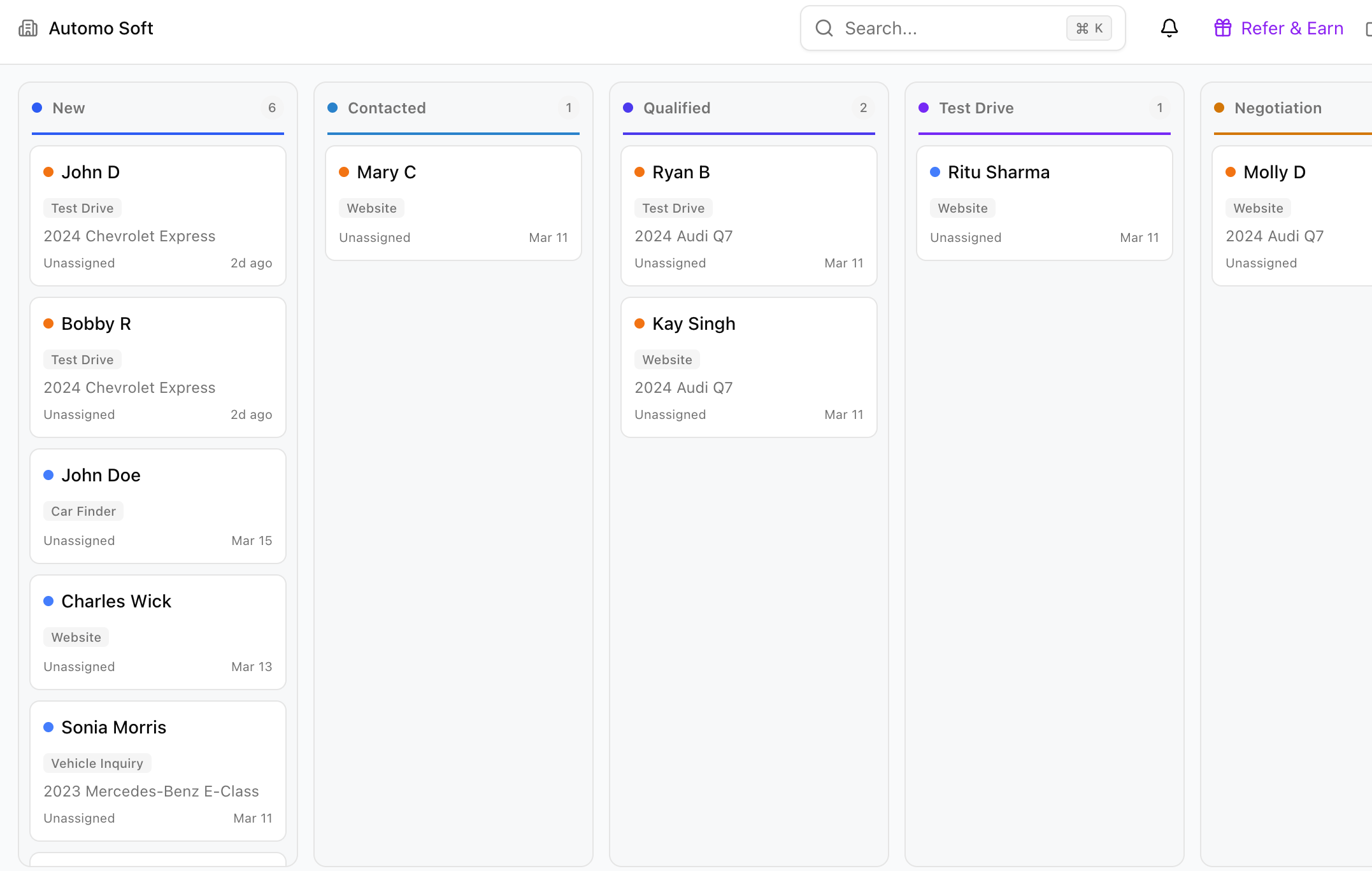Screen dimensions: 1372x871
Task: Click the New column count badge
Action: (272, 108)
